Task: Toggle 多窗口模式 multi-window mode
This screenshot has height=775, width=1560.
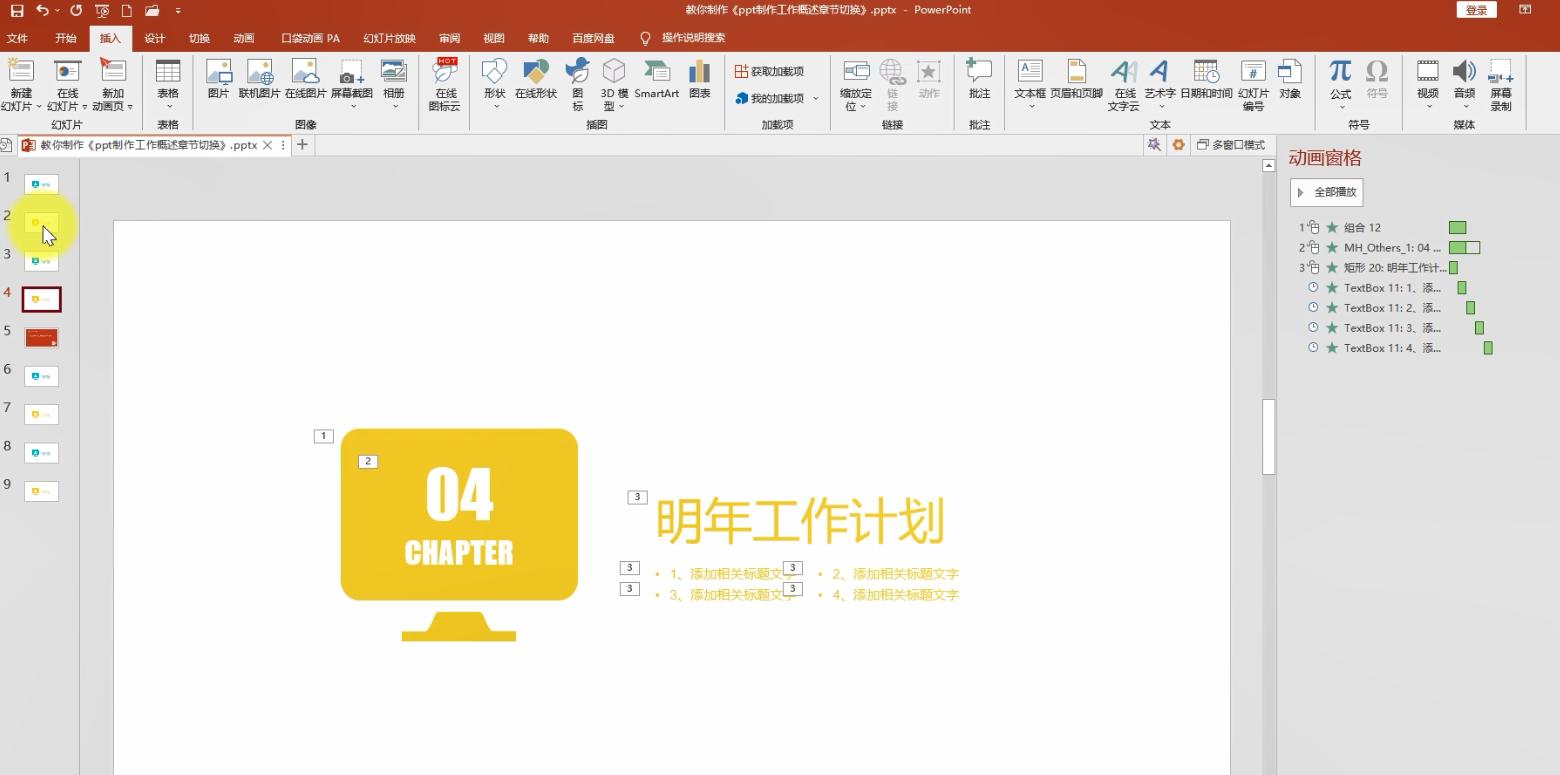Action: [x=1231, y=145]
